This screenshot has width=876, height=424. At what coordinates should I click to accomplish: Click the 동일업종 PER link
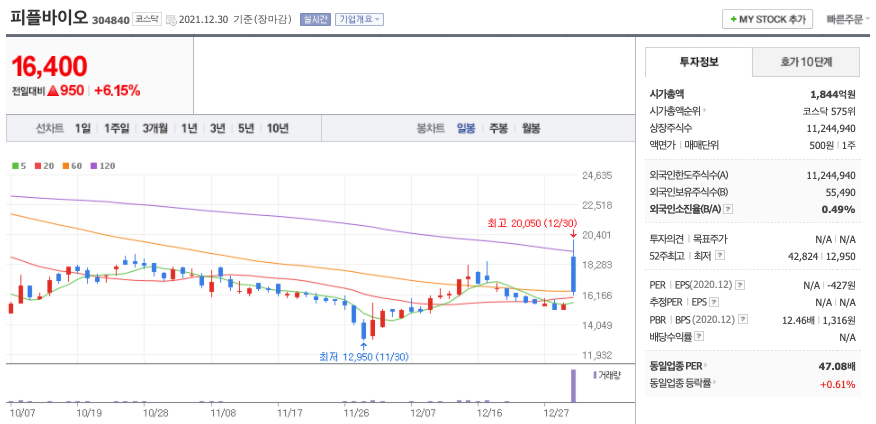[x=676, y=366]
